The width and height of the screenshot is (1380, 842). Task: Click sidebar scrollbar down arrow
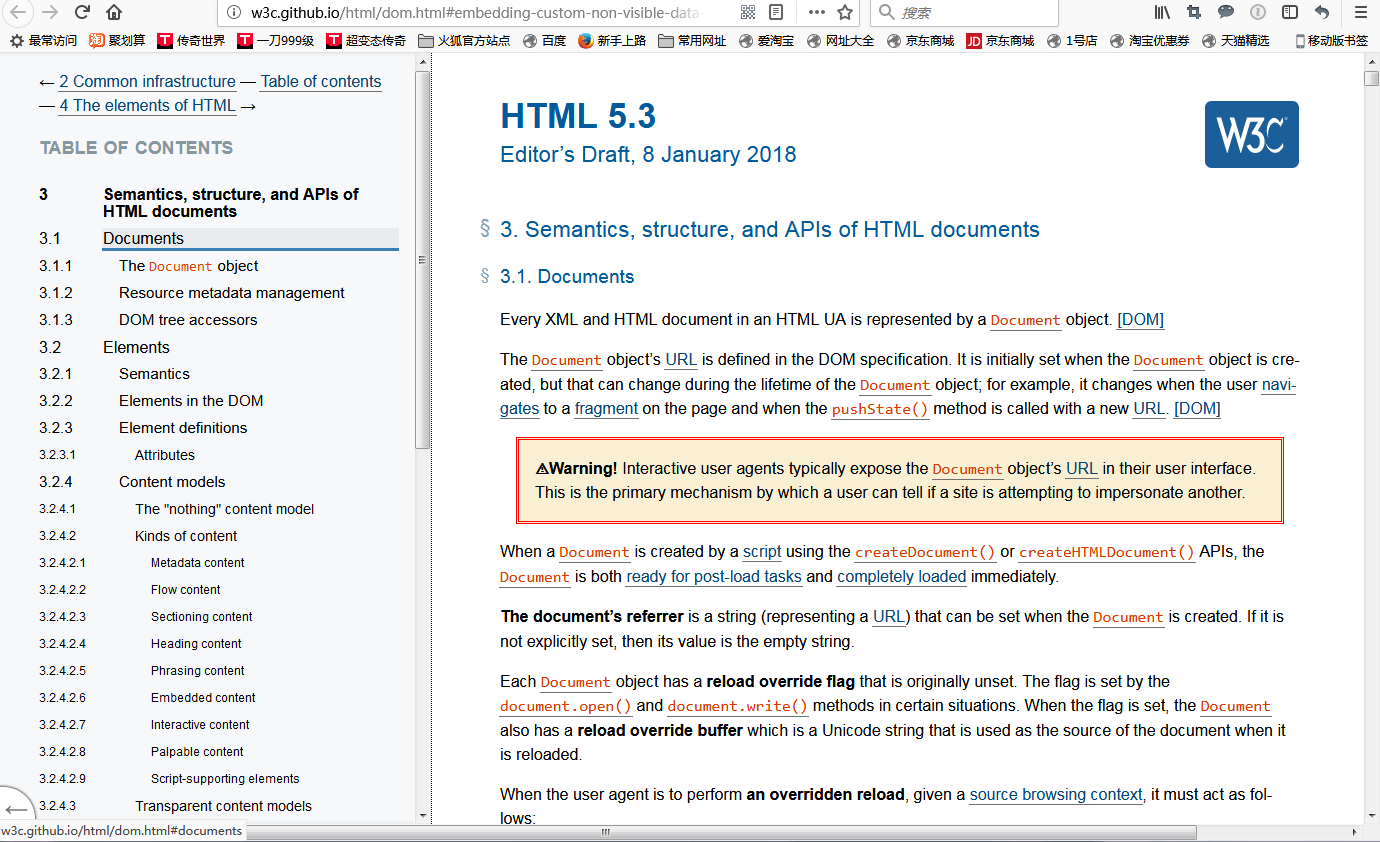423,815
